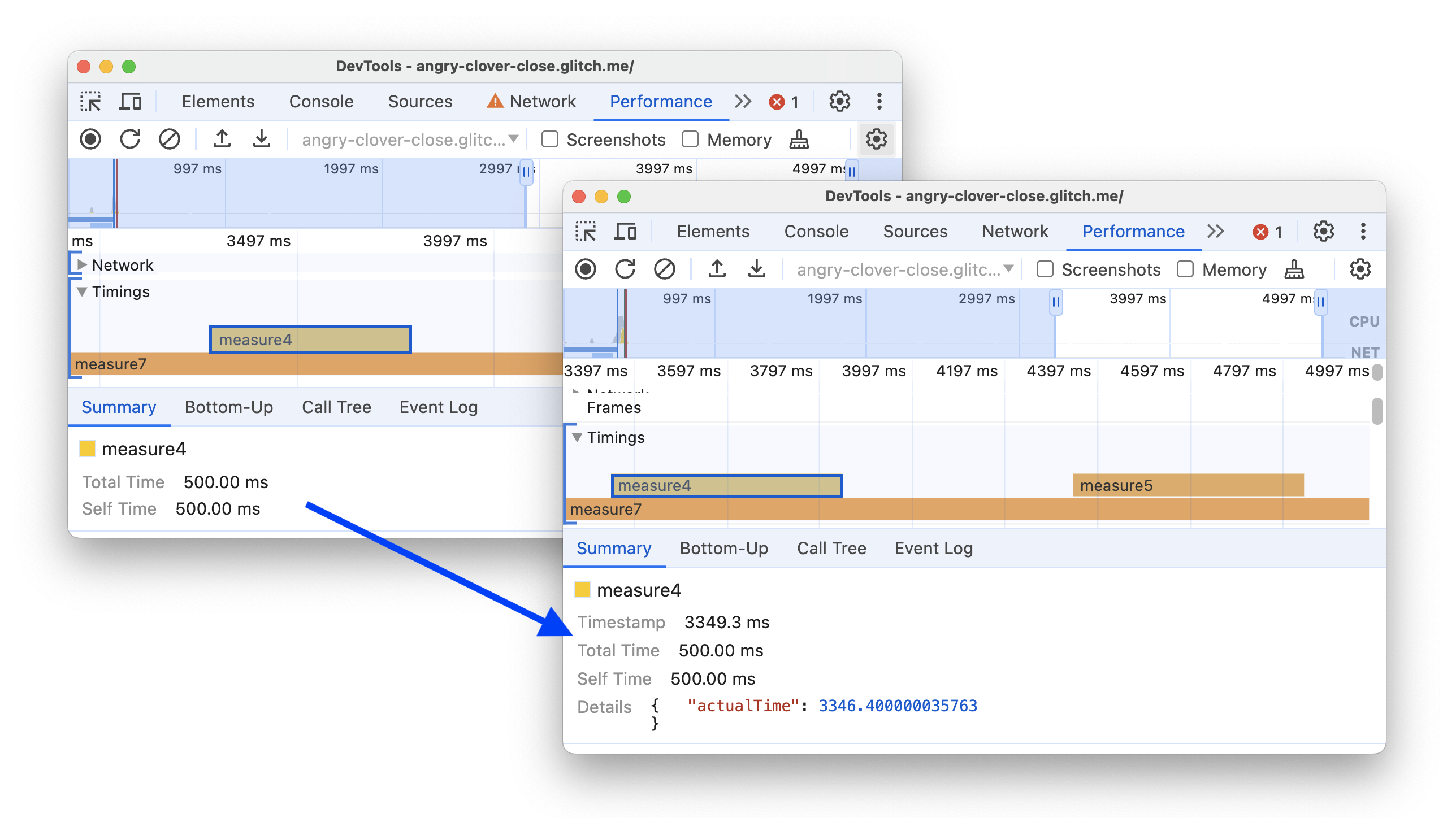Viewport: 1456px width, 818px height.
Task: Click the measure5 timing bar
Action: pos(1186,484)
